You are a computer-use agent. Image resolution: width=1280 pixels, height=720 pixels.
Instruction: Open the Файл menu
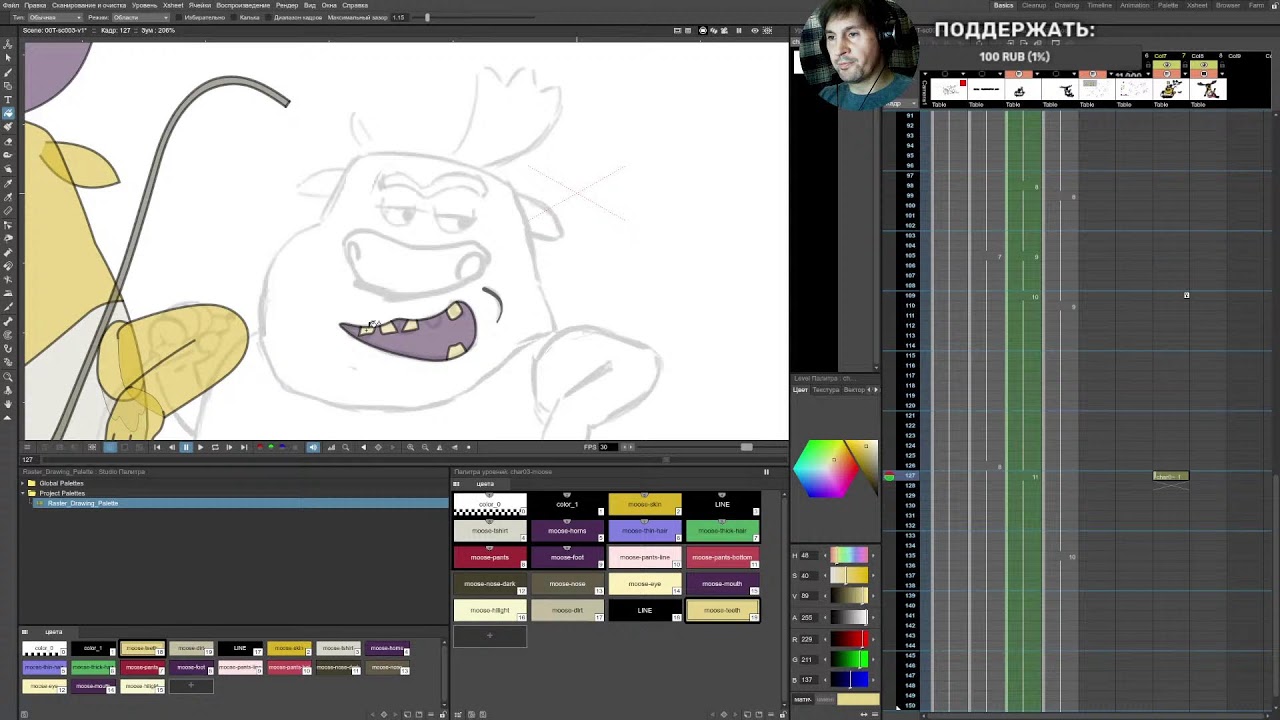point(10,5)
